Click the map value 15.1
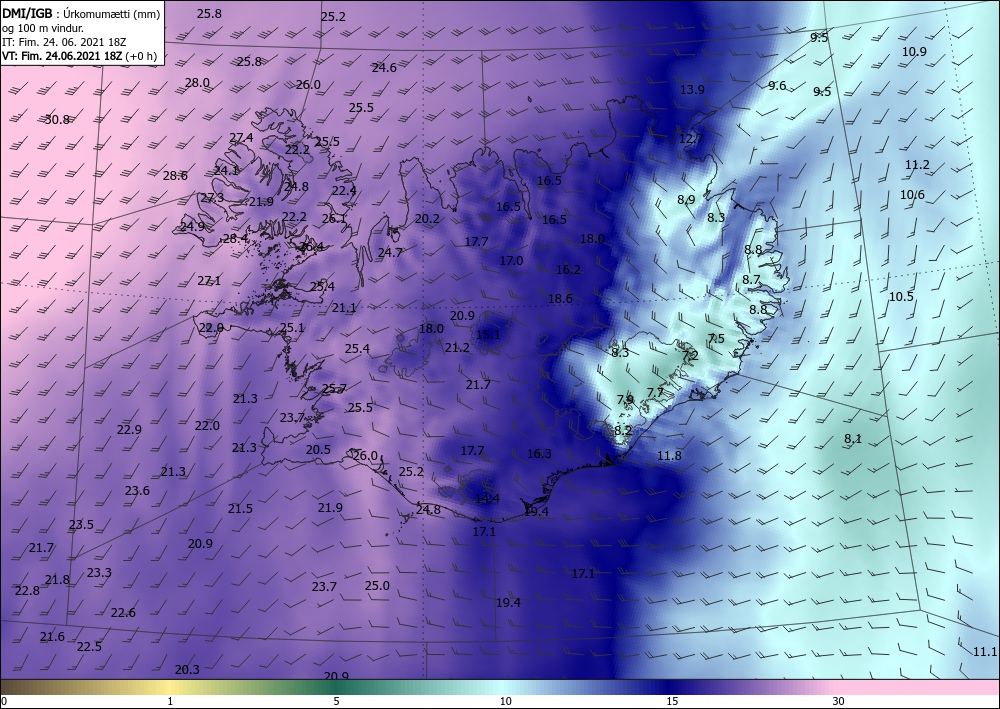 [x=489, y=334]
